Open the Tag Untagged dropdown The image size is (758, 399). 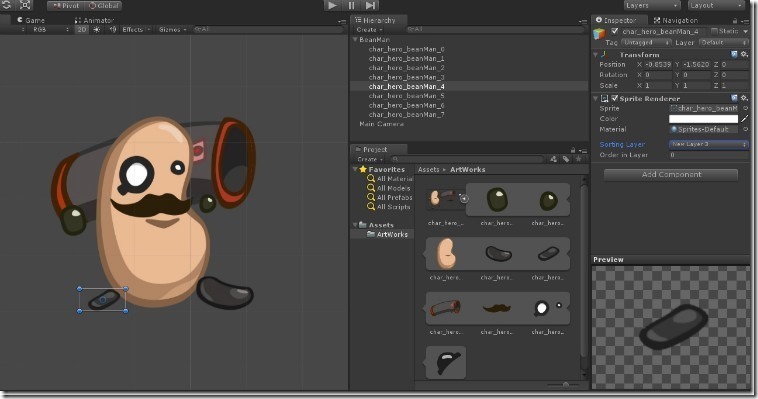tap(645, 43)
